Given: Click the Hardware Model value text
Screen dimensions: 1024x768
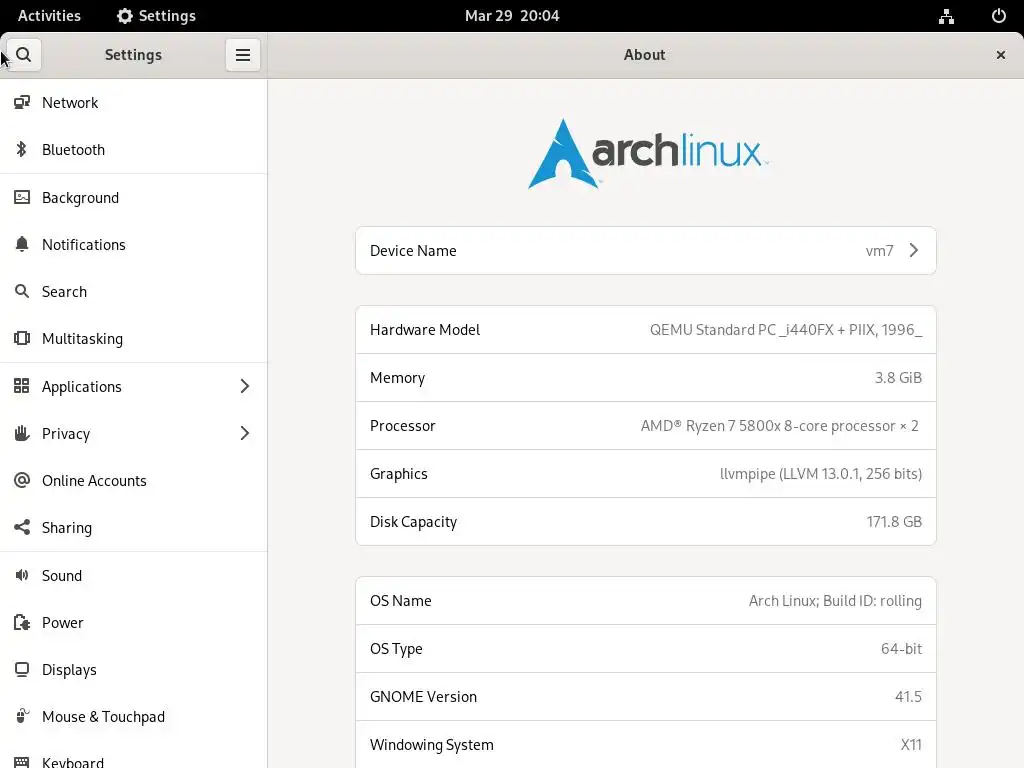Looking at the screenshot, I should click(786, 330).
